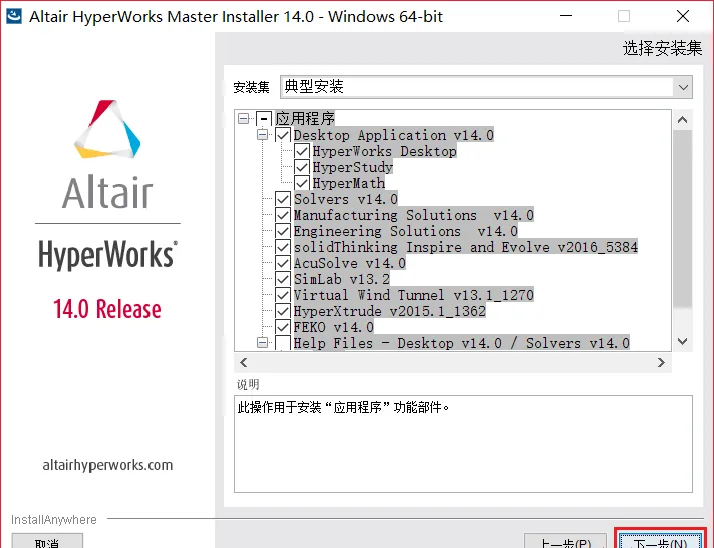Close the installer window

[x=683, y=16]
